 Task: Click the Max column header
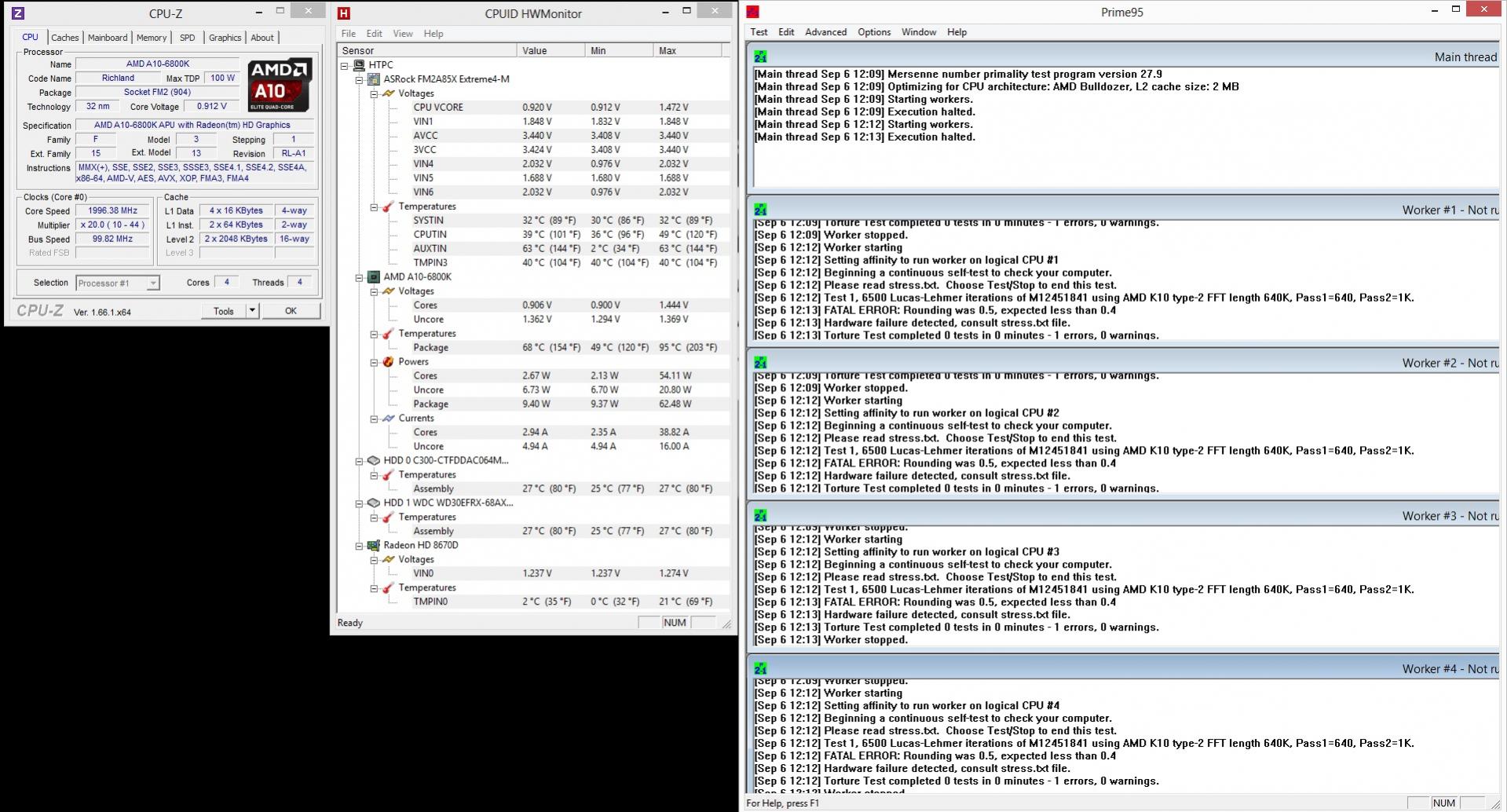click(x=687, y=50)
